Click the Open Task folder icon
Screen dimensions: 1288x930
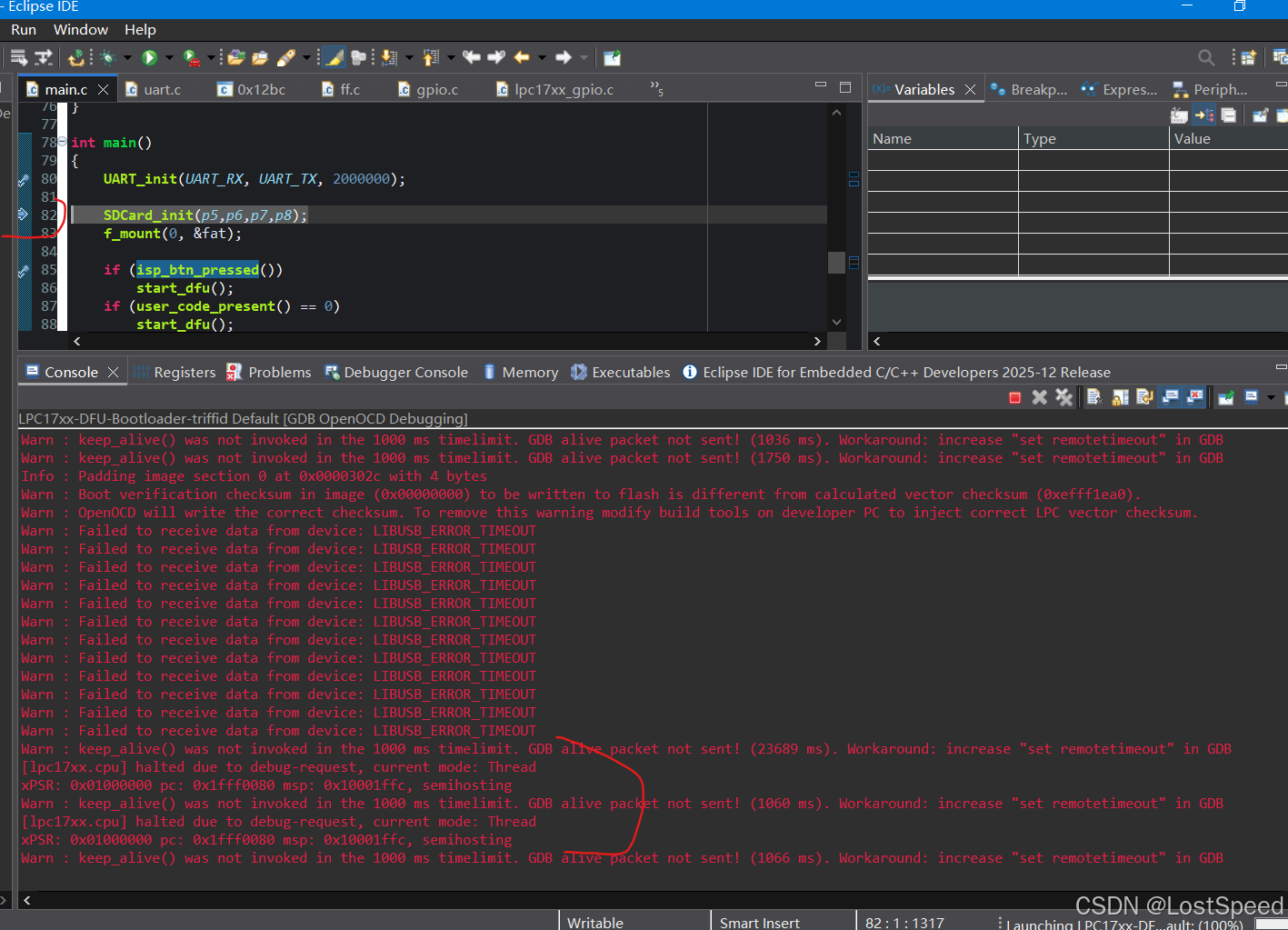260,57
